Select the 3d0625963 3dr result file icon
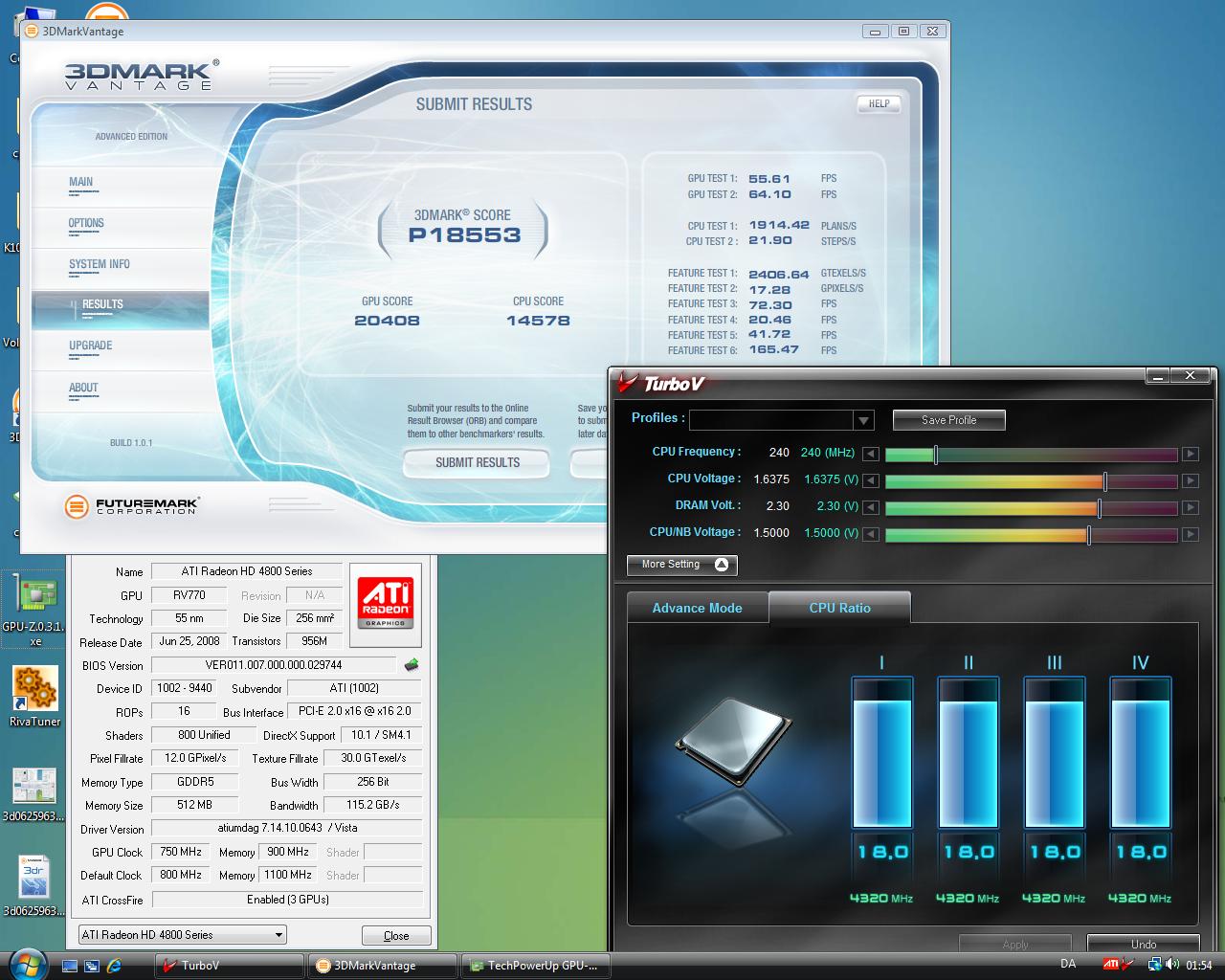This screenshot has width=1225, height=980. (x=34, y=885)
